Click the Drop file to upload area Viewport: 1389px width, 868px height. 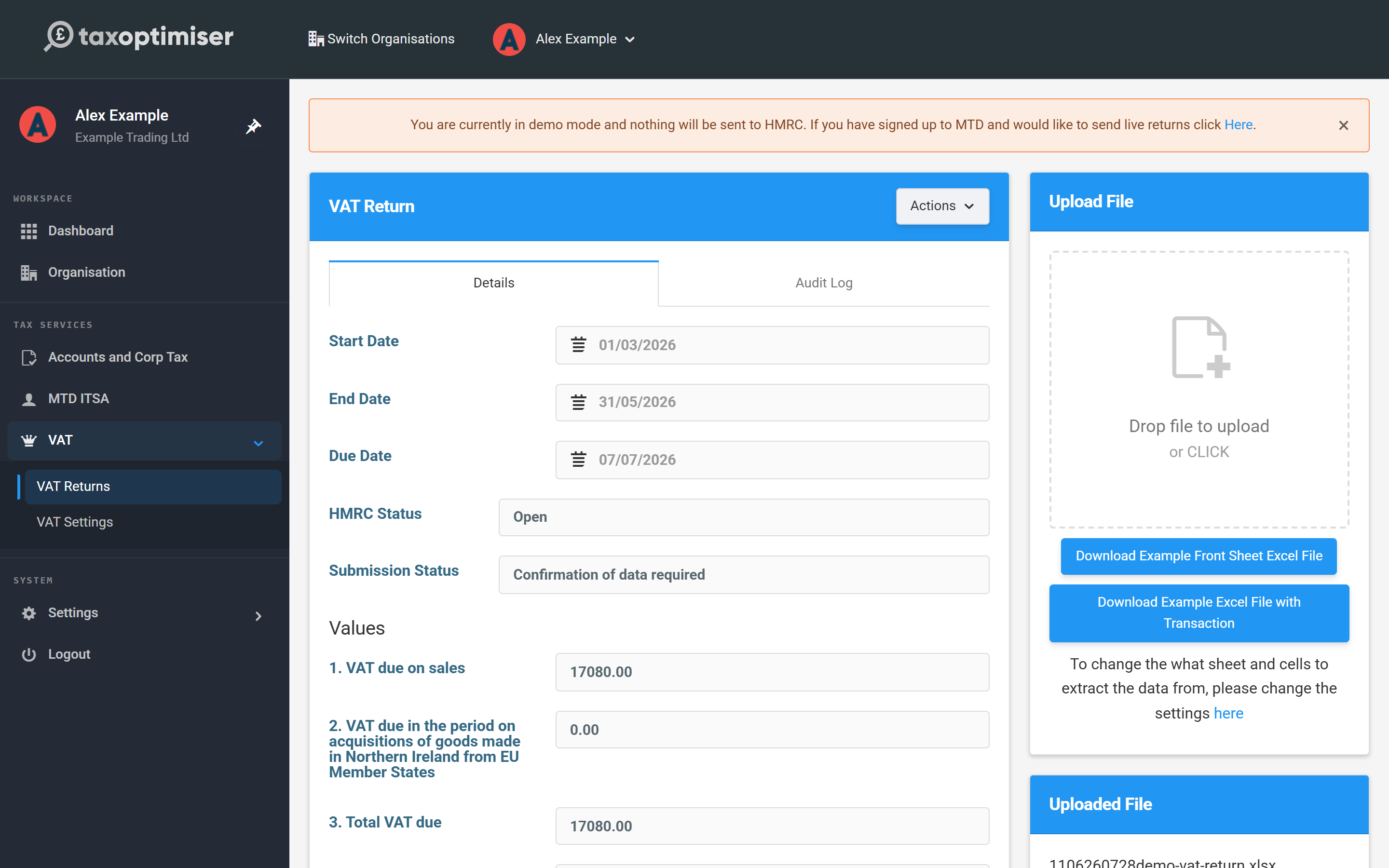(1199, 390)
